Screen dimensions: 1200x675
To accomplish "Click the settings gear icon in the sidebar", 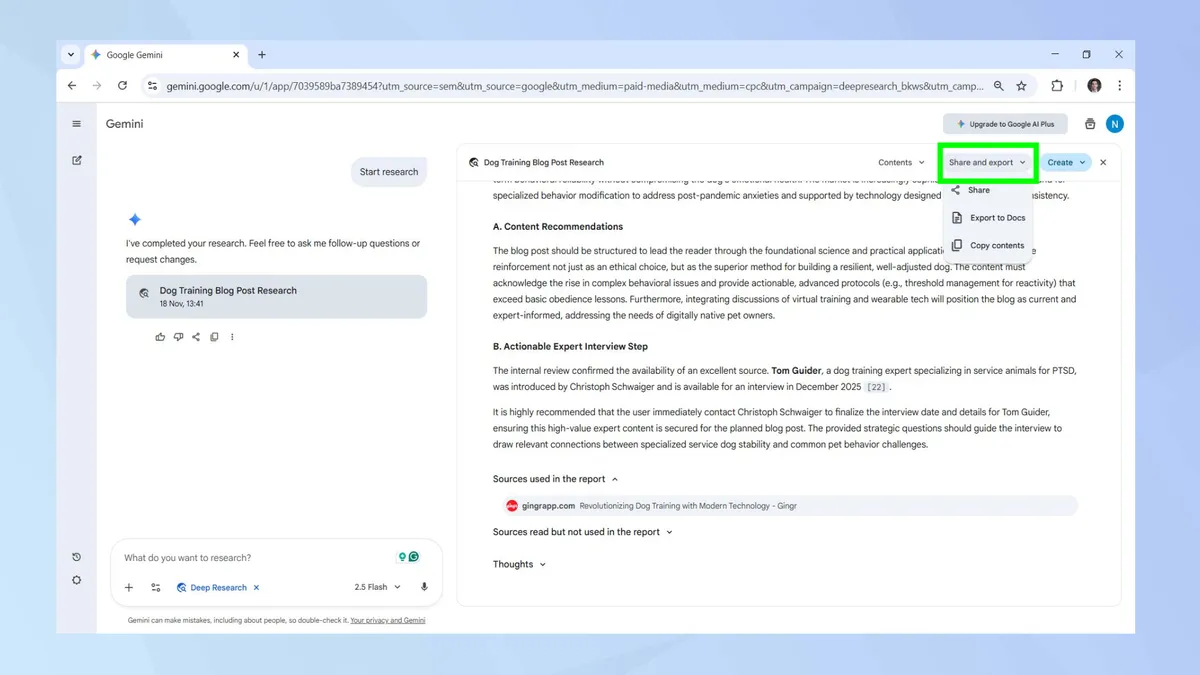I will (76, 580).
